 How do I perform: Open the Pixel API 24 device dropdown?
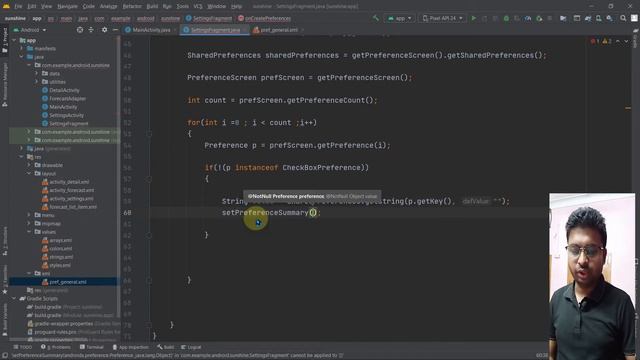442,18
